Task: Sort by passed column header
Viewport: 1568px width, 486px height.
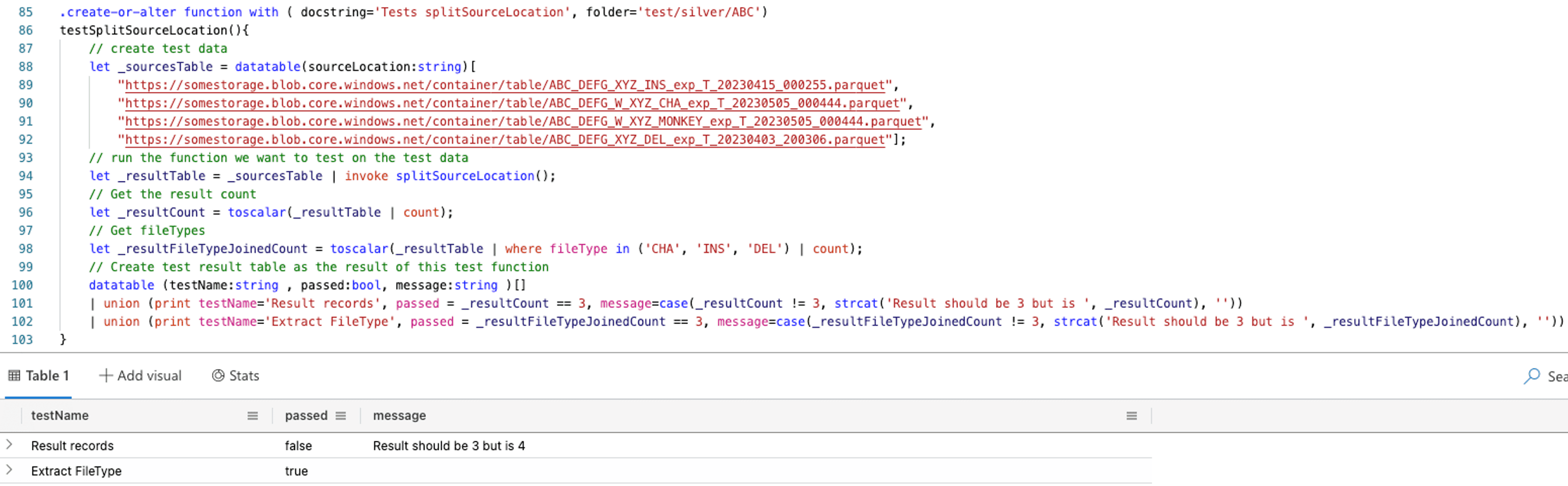Action: [306, 415]
